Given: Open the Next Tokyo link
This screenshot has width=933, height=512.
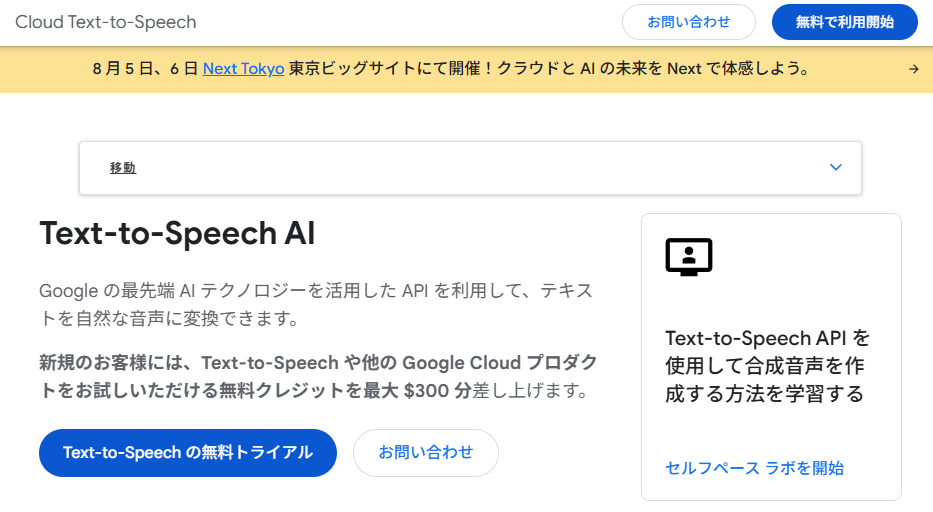Looking at the screenshot, I should (x=243, y=69).
